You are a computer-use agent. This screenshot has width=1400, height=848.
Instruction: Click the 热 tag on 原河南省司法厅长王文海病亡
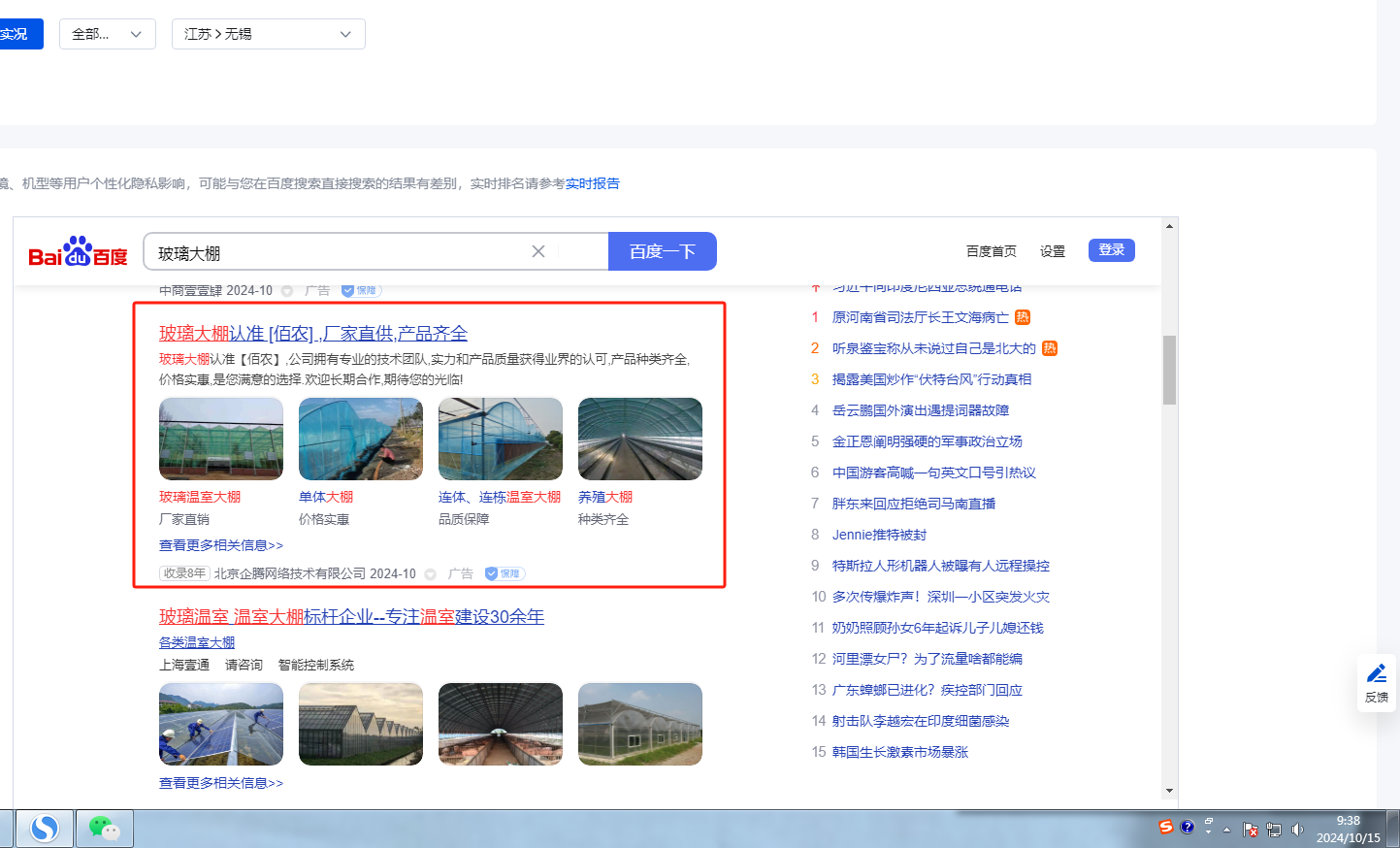click(1023, 317)
